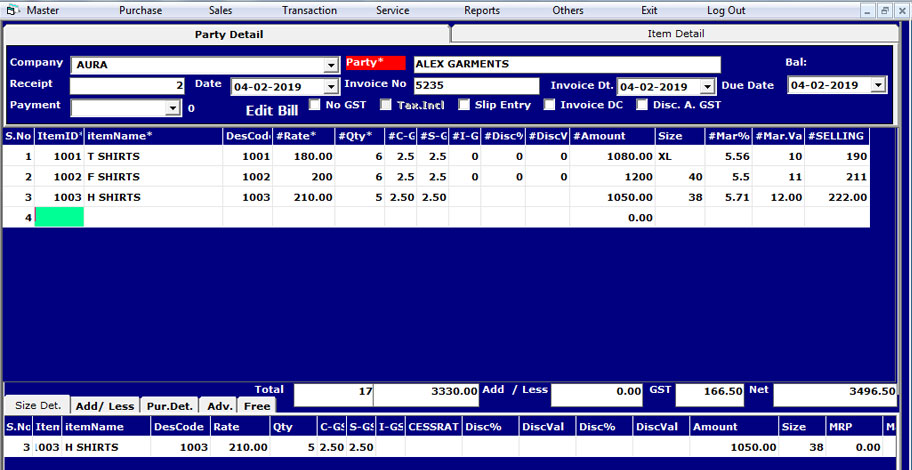Click the Invoice No field 5235
The width and height of the screenshot is (912, 470).
click(x=477, y=86)
